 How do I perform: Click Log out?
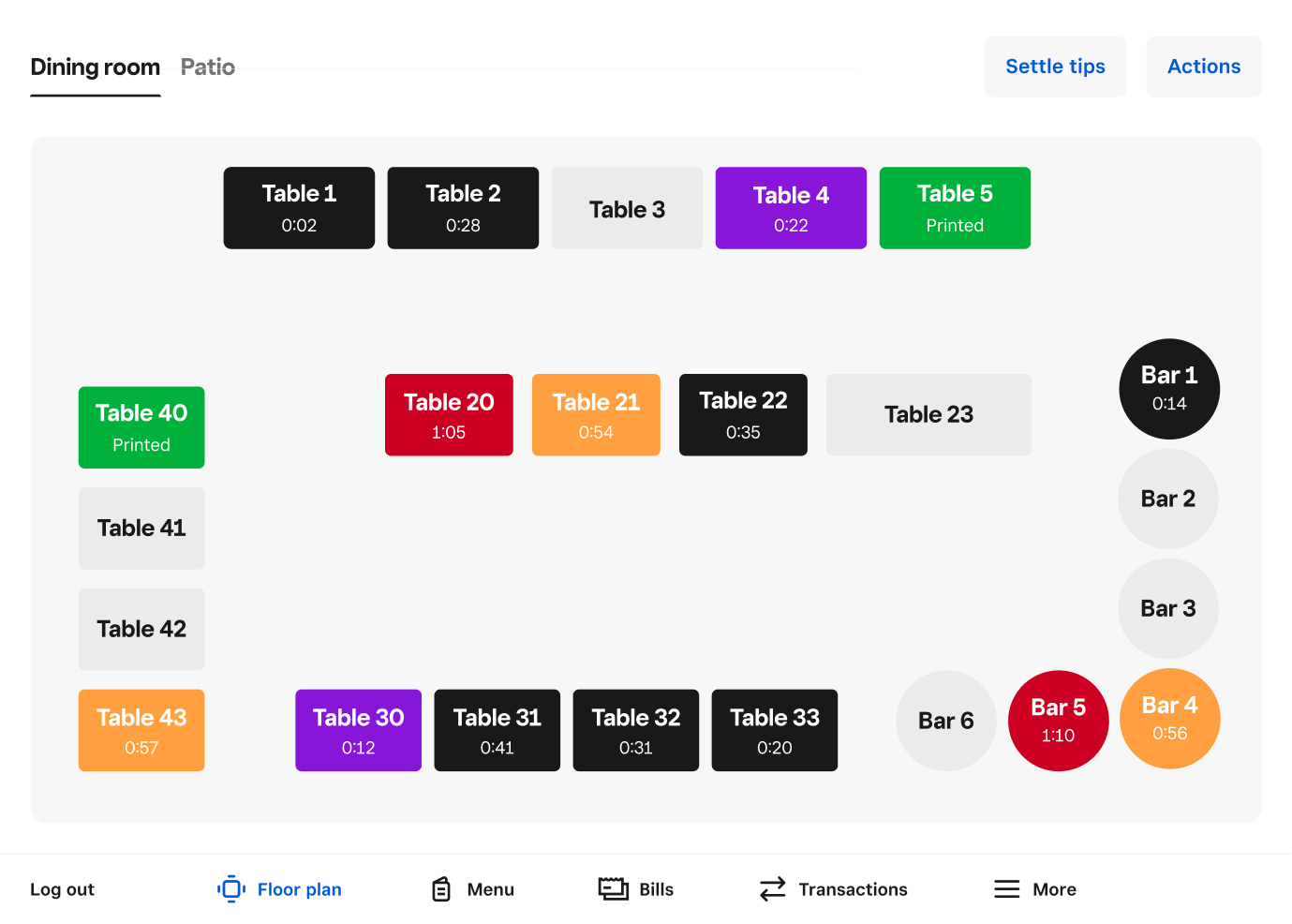(x=63, y=889)
